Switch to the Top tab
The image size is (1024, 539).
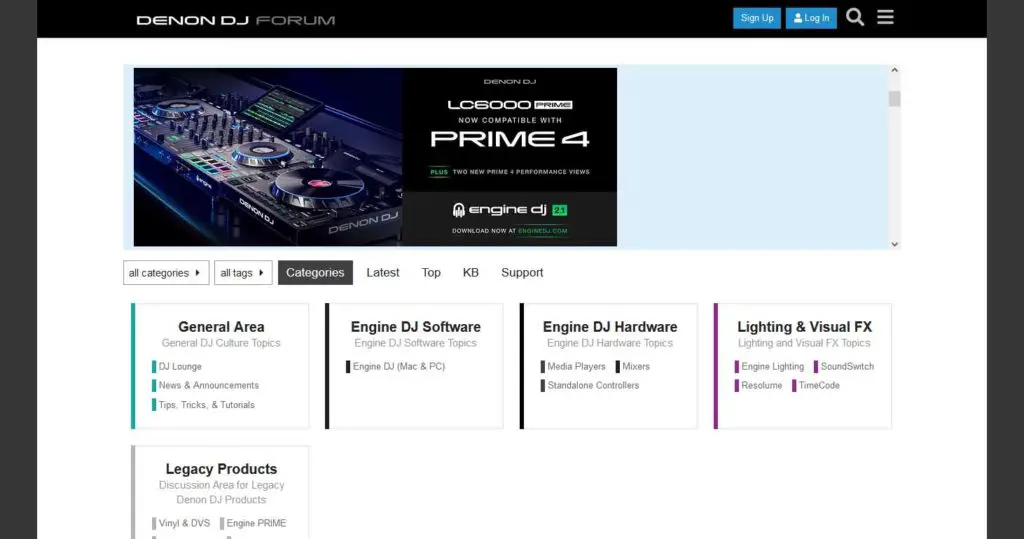click(431, 272)
